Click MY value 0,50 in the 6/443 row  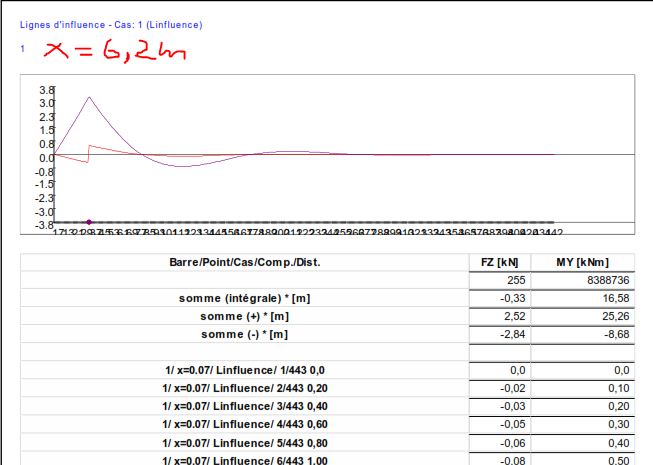[582, 459]
